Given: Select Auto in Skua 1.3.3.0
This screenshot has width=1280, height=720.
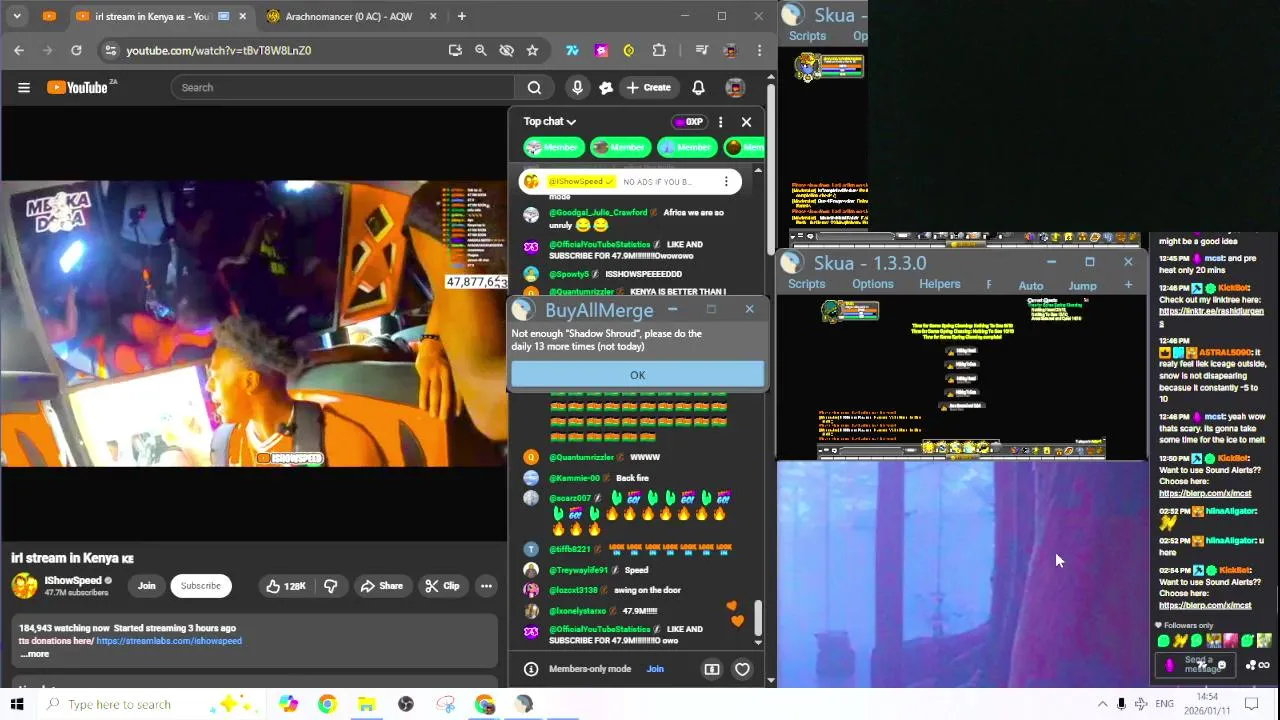Looking at the screenshot, I should pos(1031,286).
